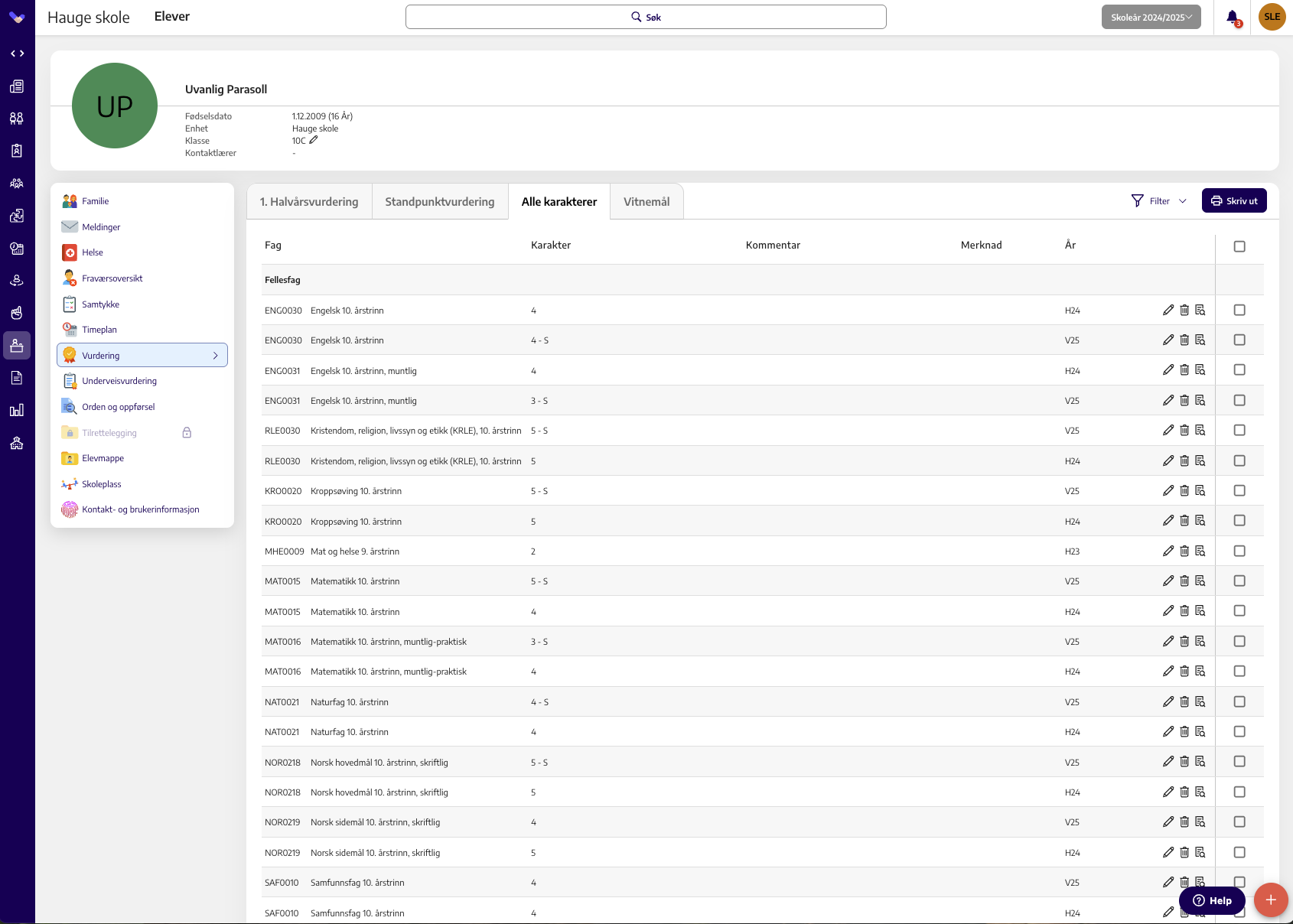Click the Skriv ut button

(x=1234, y=201)
